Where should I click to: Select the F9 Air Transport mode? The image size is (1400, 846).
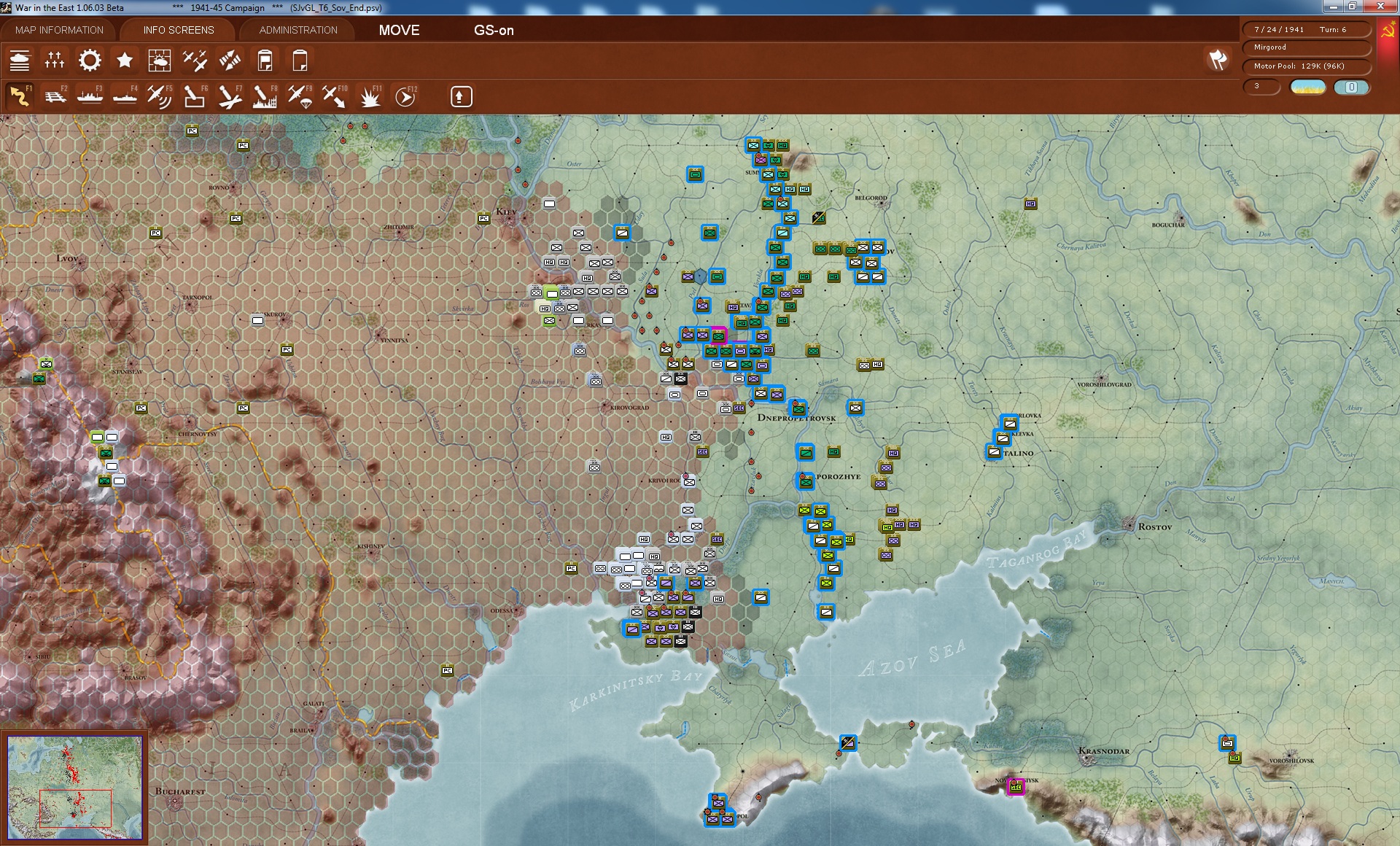(300, 96)
